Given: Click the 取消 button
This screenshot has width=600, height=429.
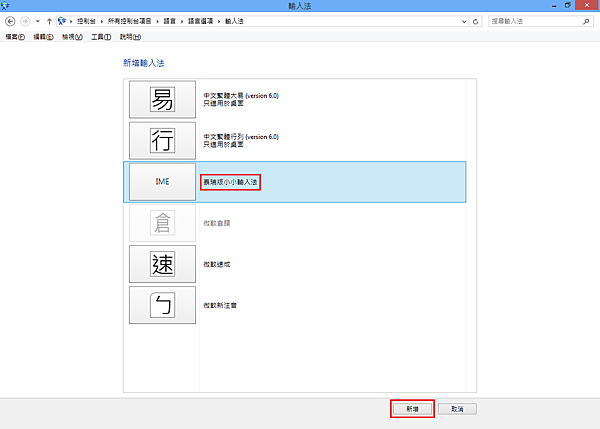Looking at the screenshot, I should [x=457, y=409].
